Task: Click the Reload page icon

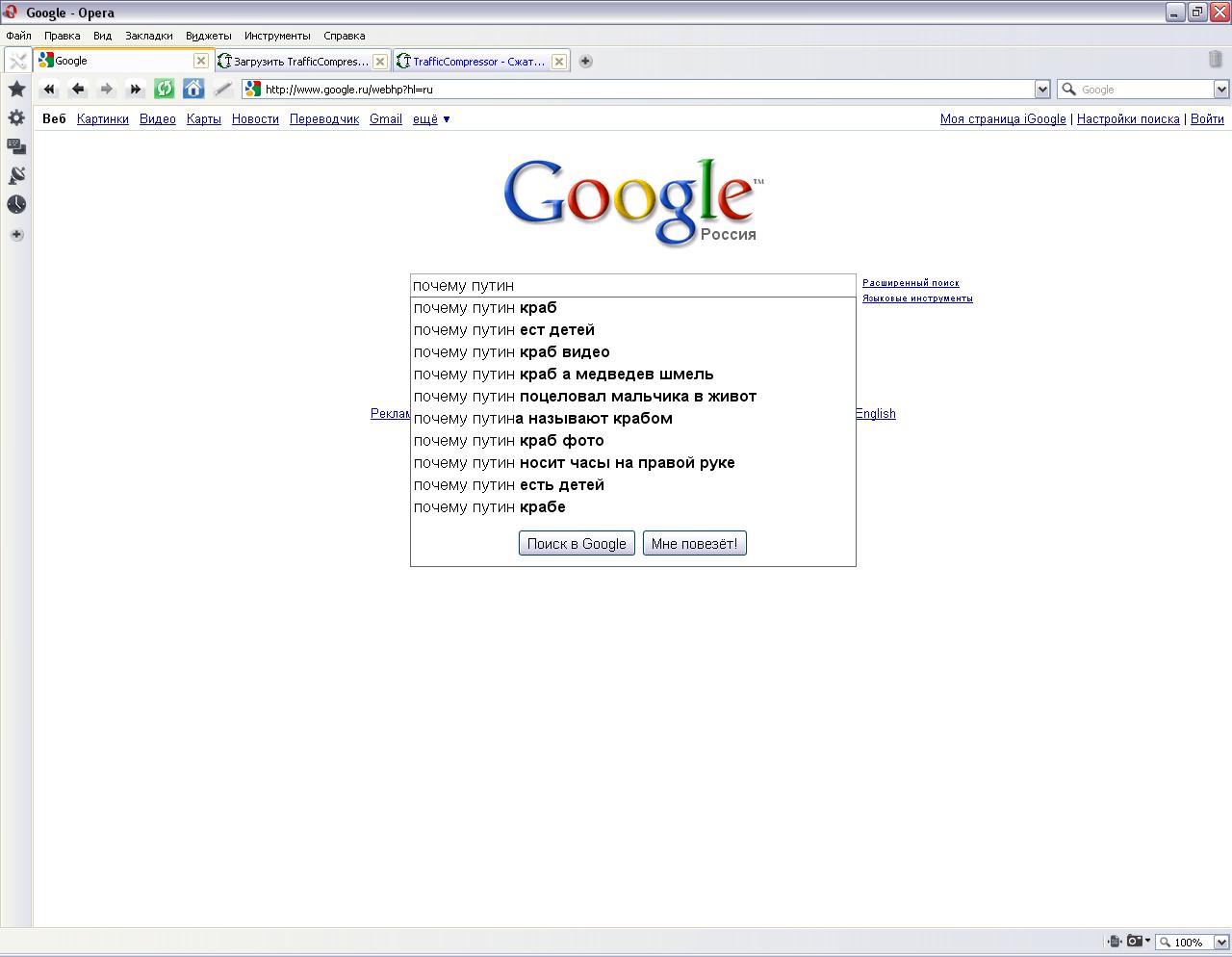Action: 165,89
